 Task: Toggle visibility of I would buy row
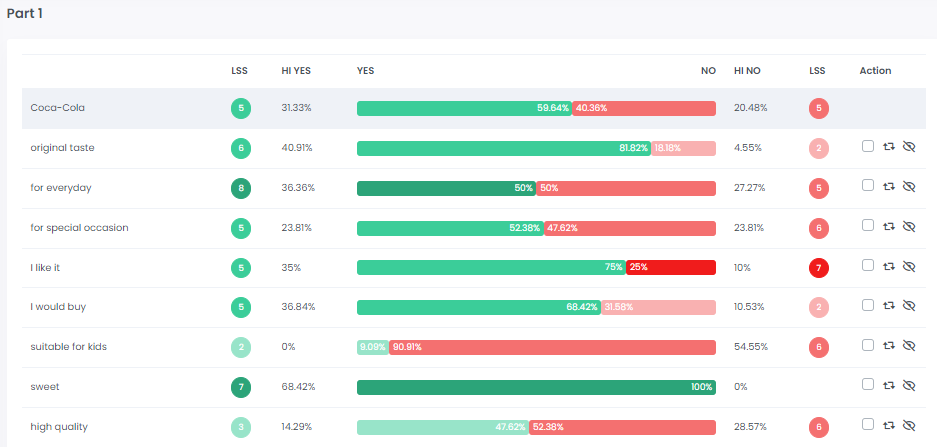(909, 306)
